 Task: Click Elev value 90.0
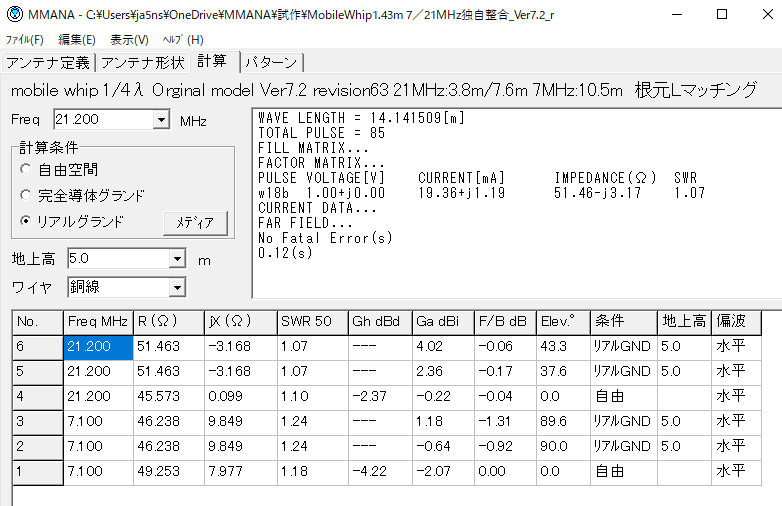tap(563, 447)
